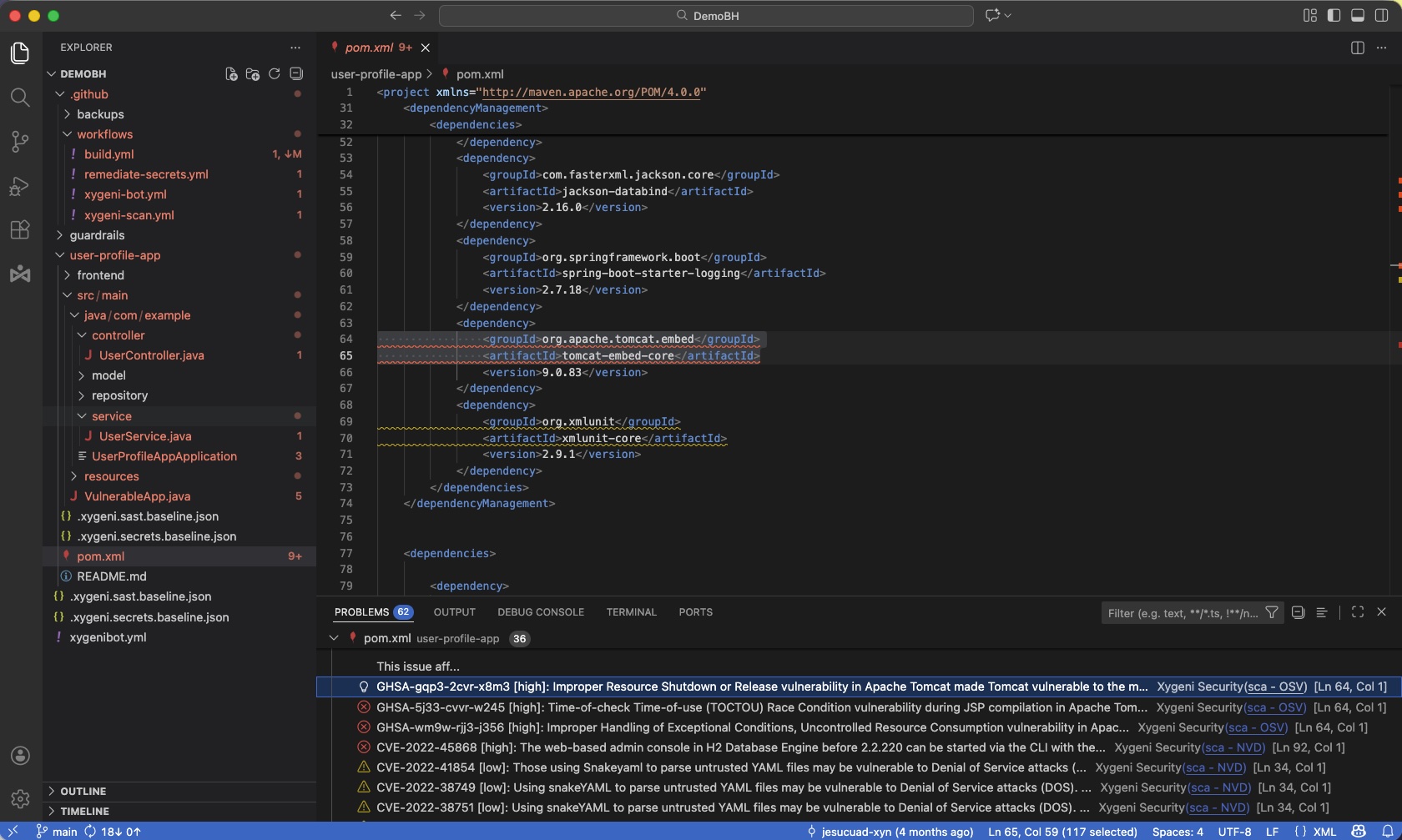The height and width of the screenshot is (840, 1402).
Task: Change XML language mode in status bar
Action: (1324, 832)
